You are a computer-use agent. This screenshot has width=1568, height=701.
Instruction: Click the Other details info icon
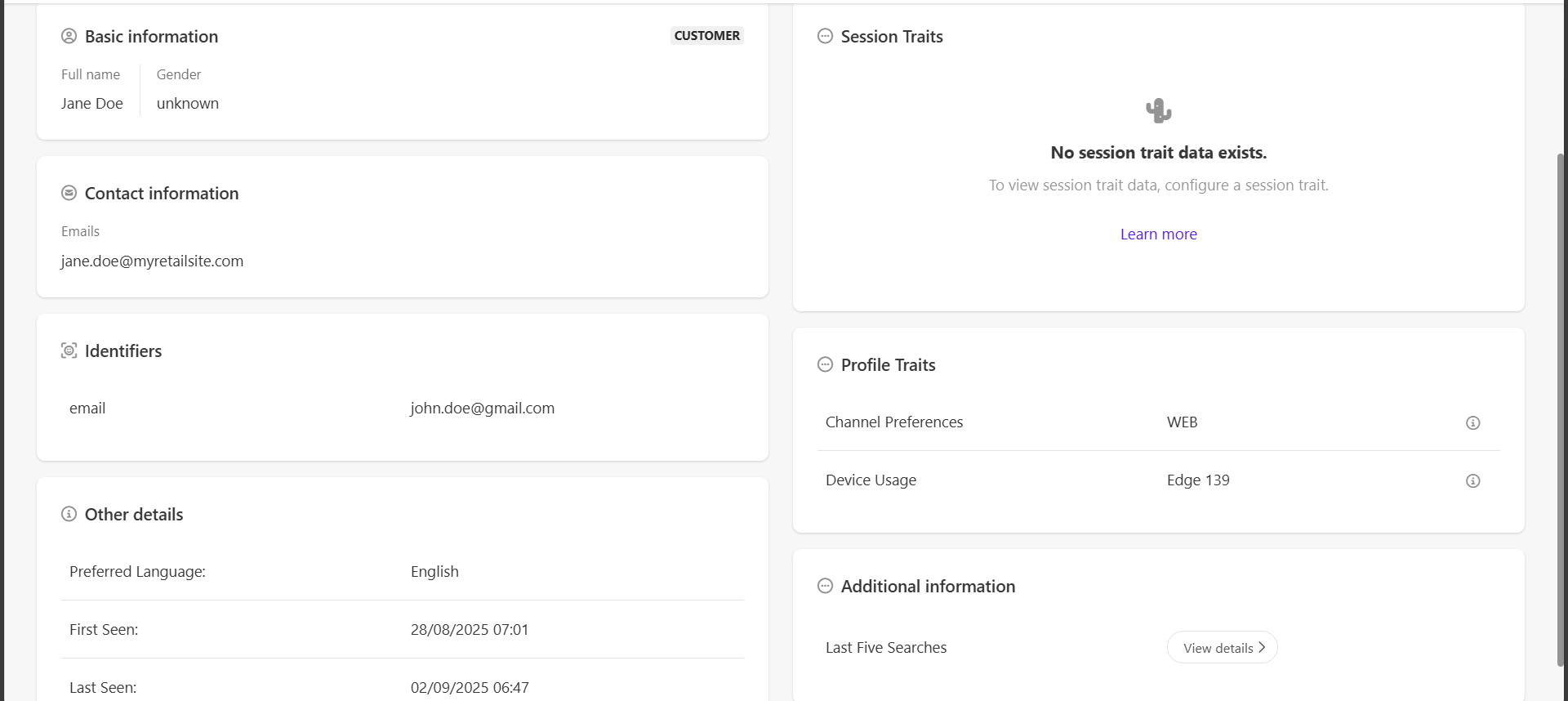[69, 514]
